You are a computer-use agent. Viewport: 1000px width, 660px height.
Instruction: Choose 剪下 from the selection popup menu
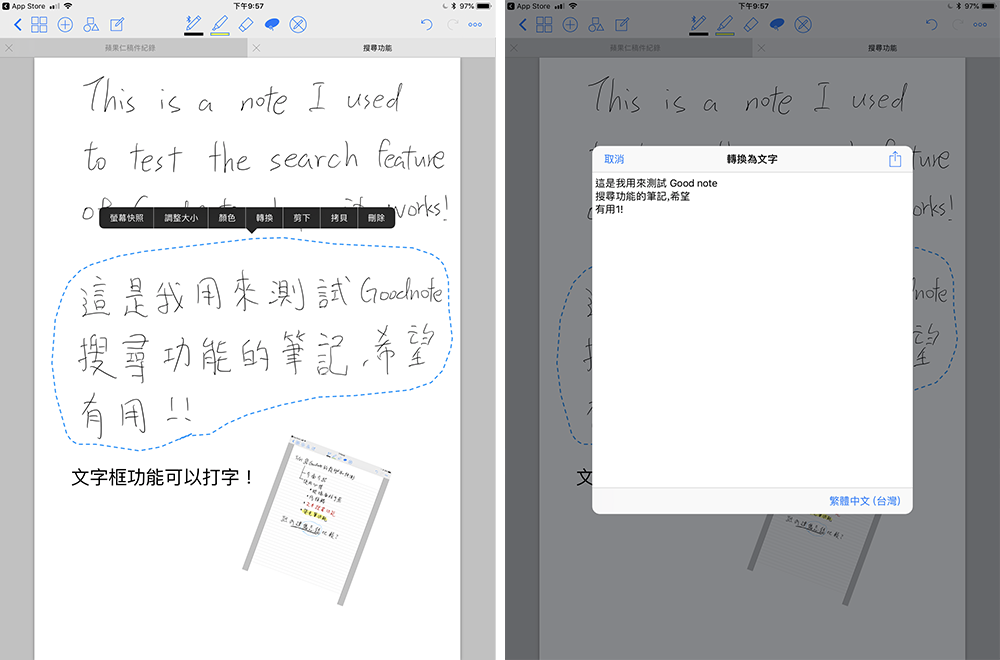tap(302, 217)
